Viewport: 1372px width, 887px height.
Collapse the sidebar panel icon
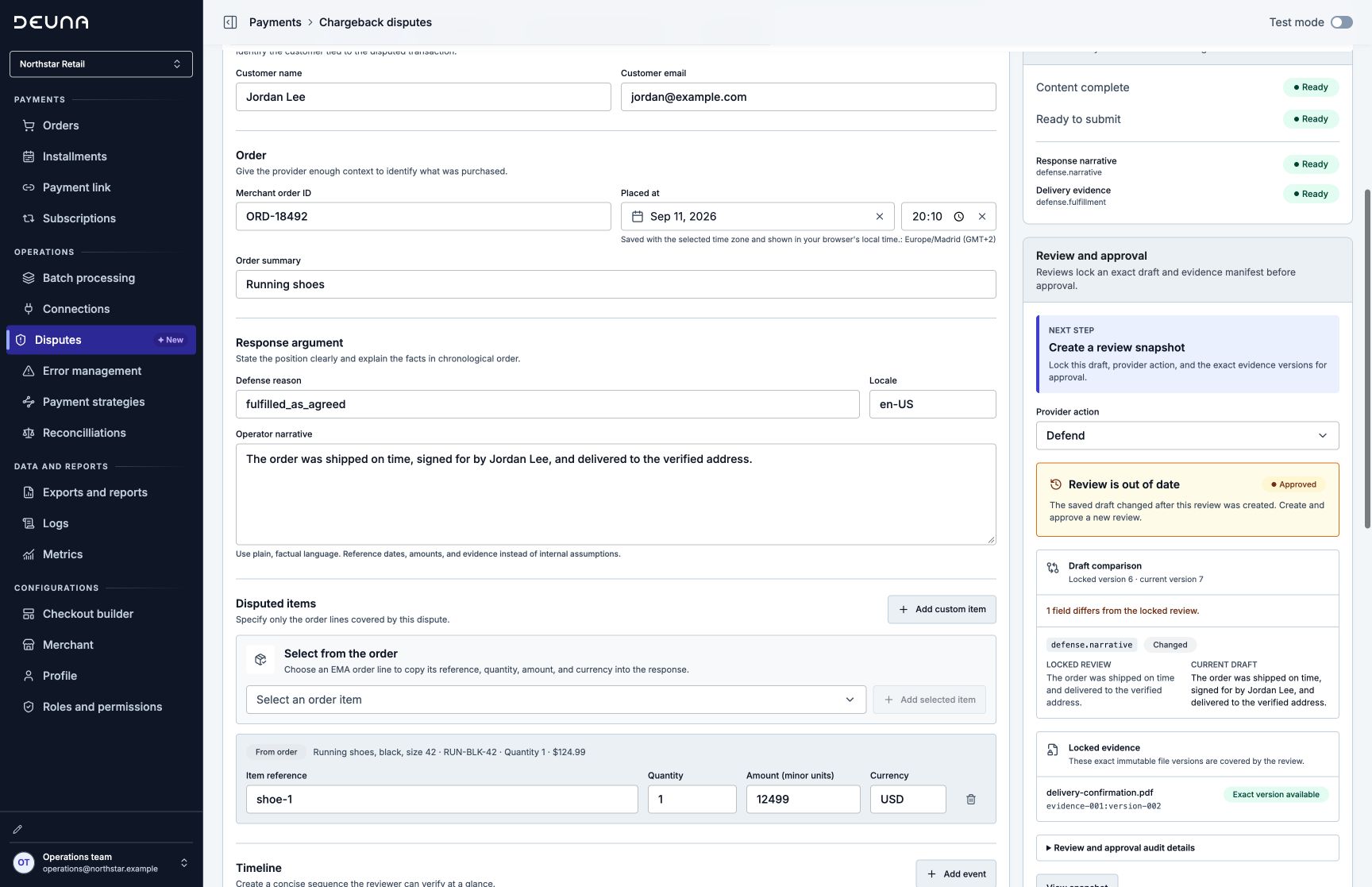(x=230, y=22)
